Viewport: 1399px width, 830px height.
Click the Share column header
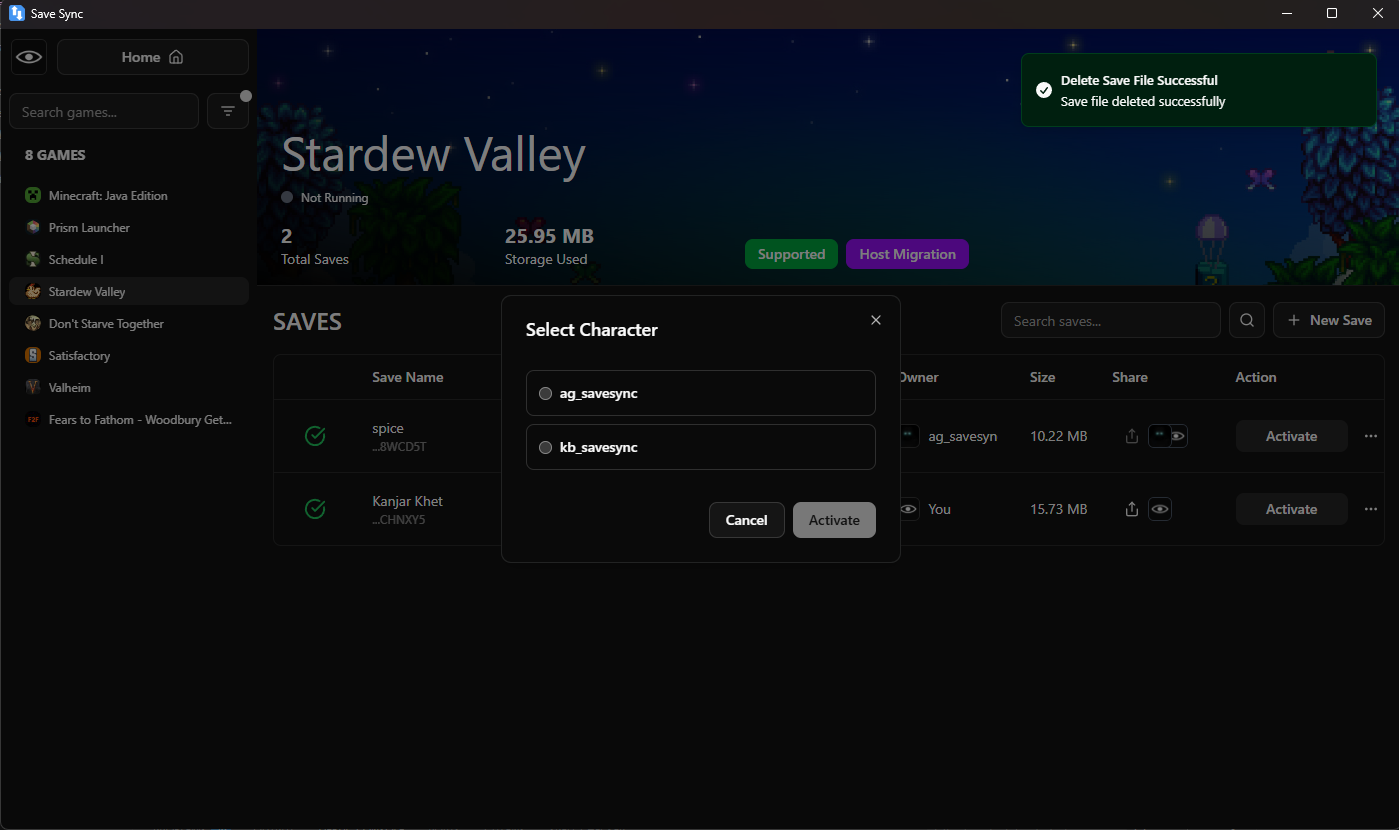click(1130, 377)
